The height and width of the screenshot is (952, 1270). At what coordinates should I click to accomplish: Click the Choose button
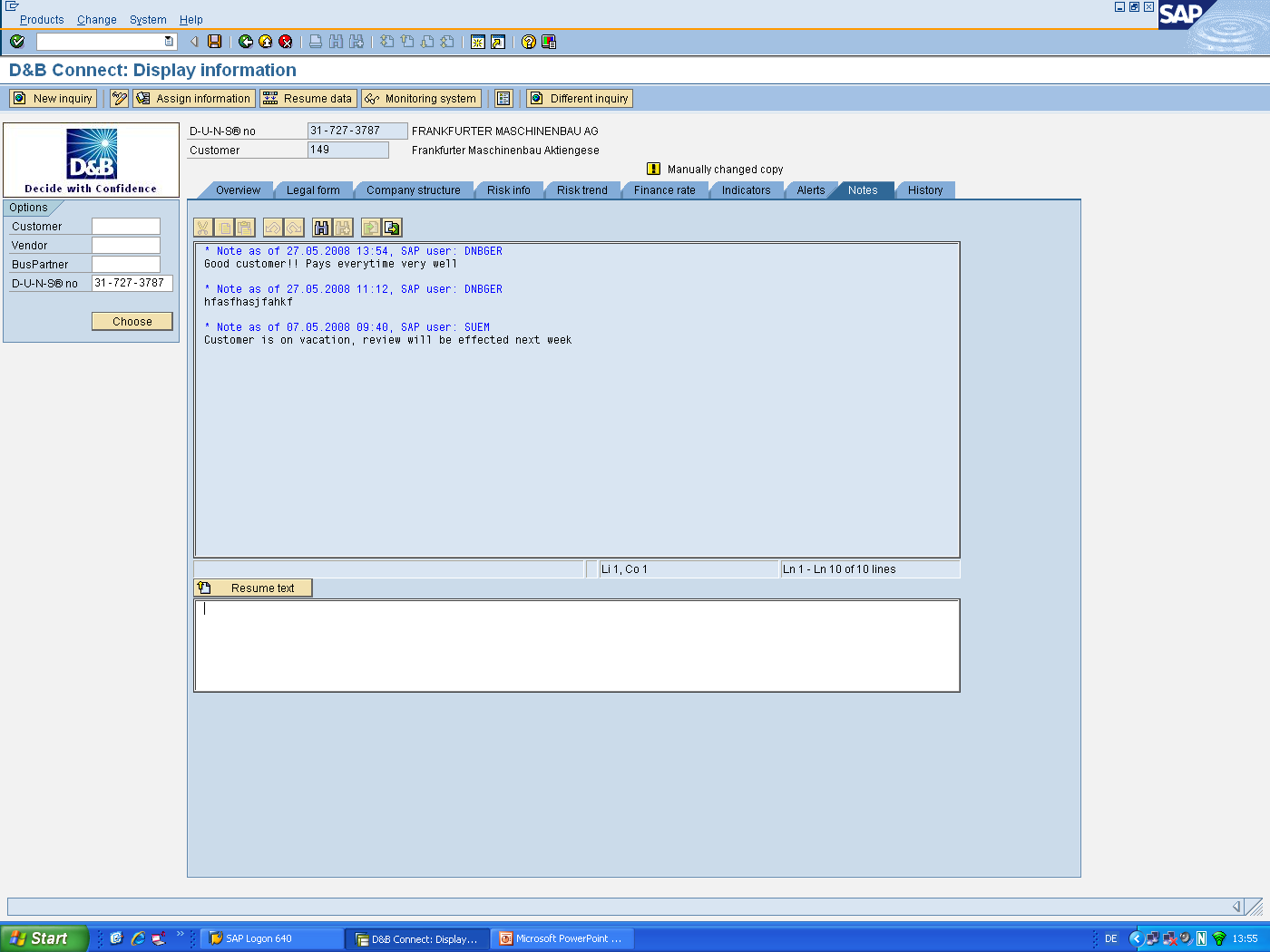click(132, 322)
